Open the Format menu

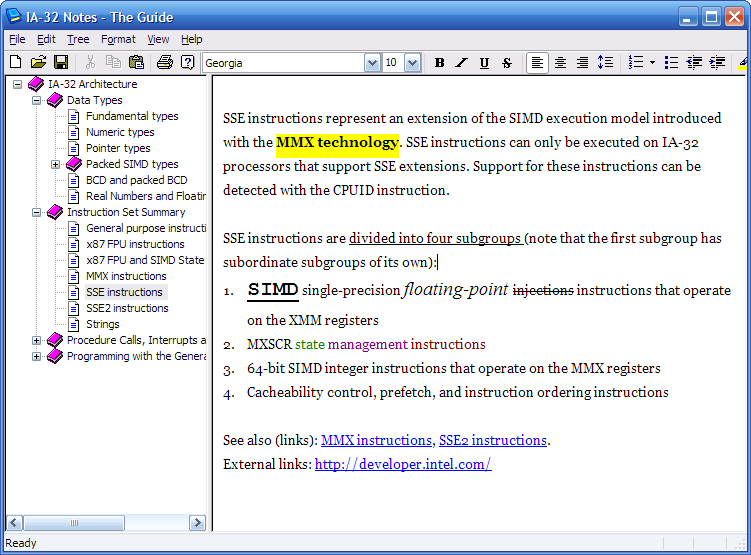pyautogui.click(x=118, y=39)
